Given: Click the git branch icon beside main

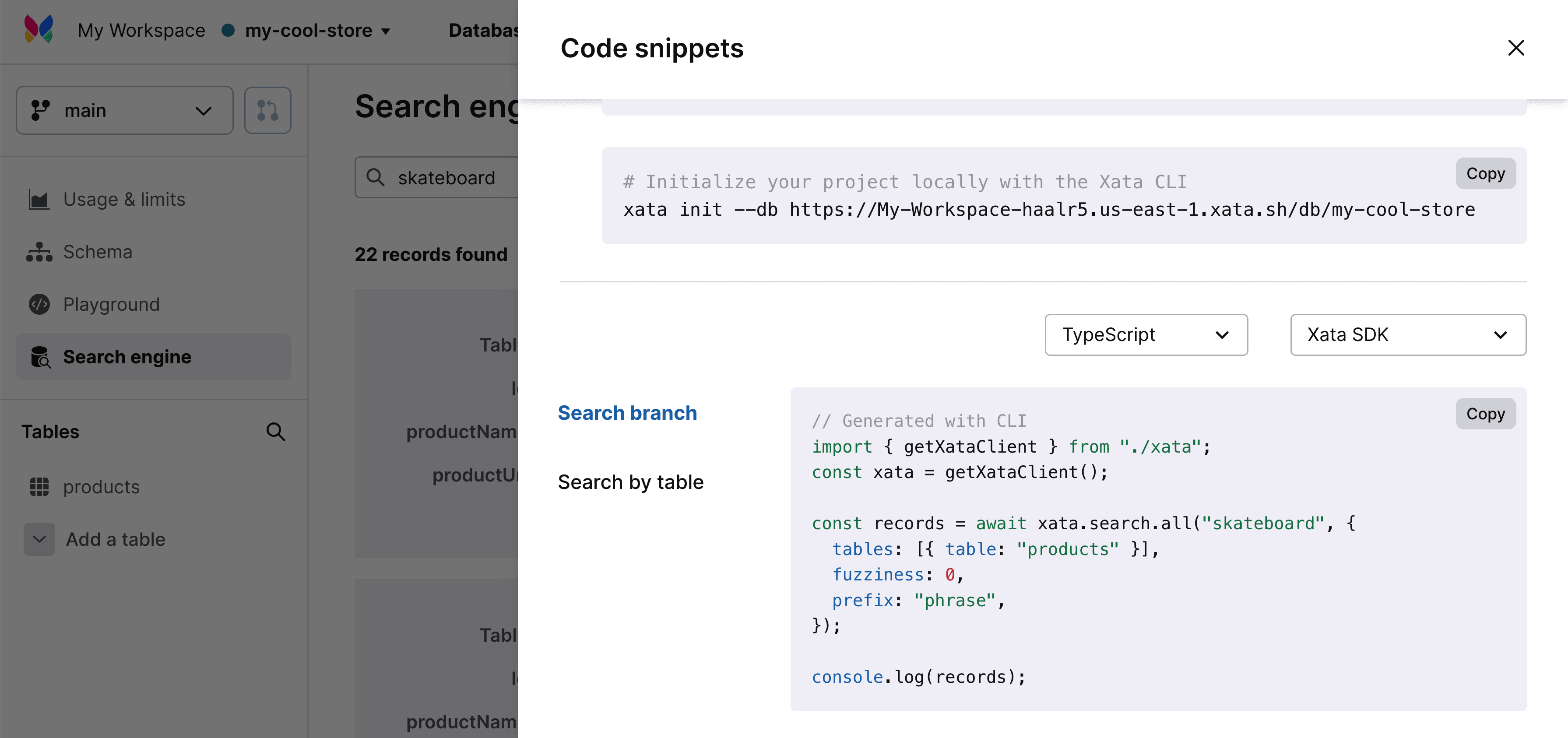Looking at the screenshot, I should pyautogui.click(x=40, y=110).
